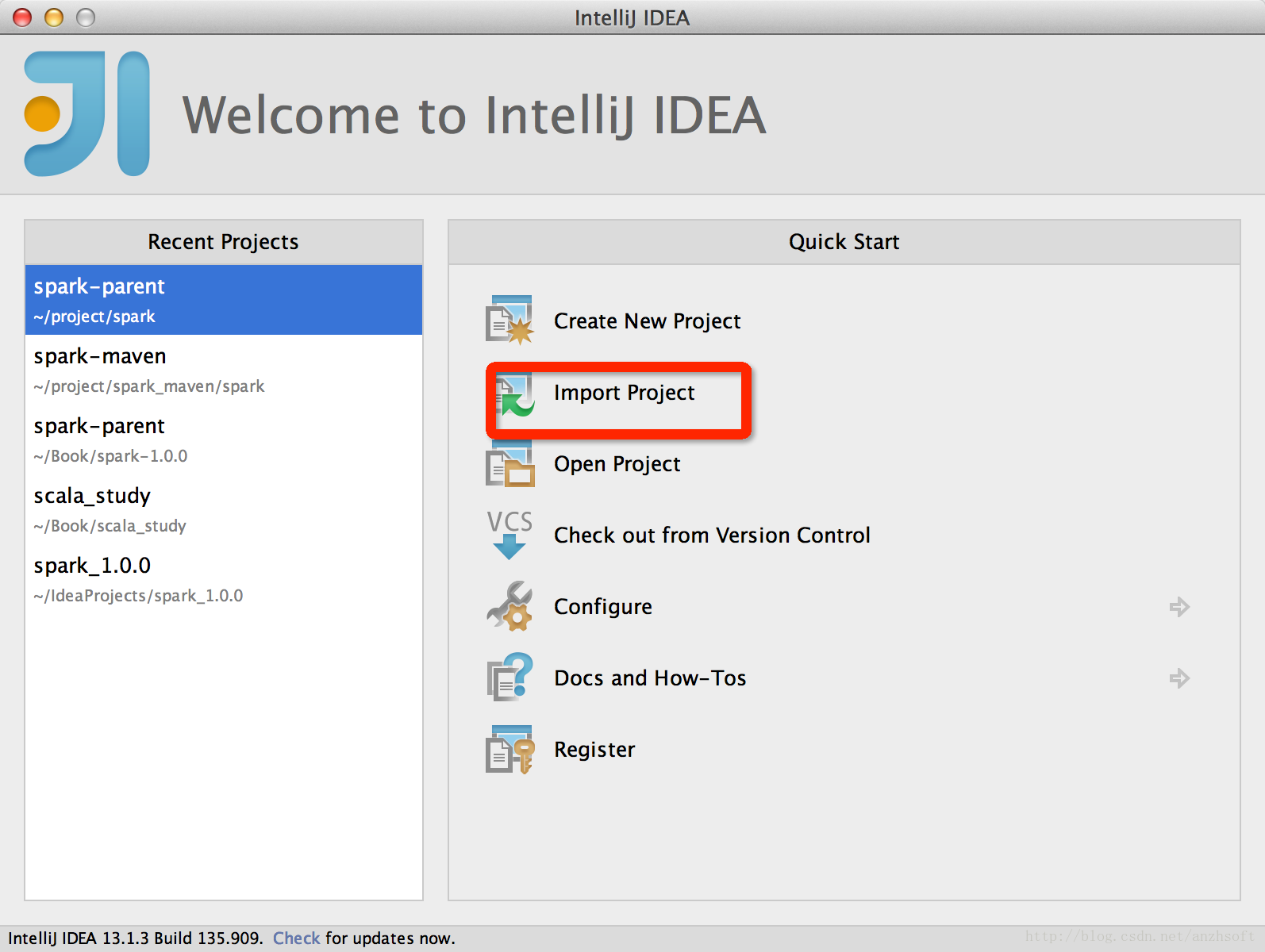The image size is (1265, 952).
Task: Select the Register label
Action: (594, 750)
